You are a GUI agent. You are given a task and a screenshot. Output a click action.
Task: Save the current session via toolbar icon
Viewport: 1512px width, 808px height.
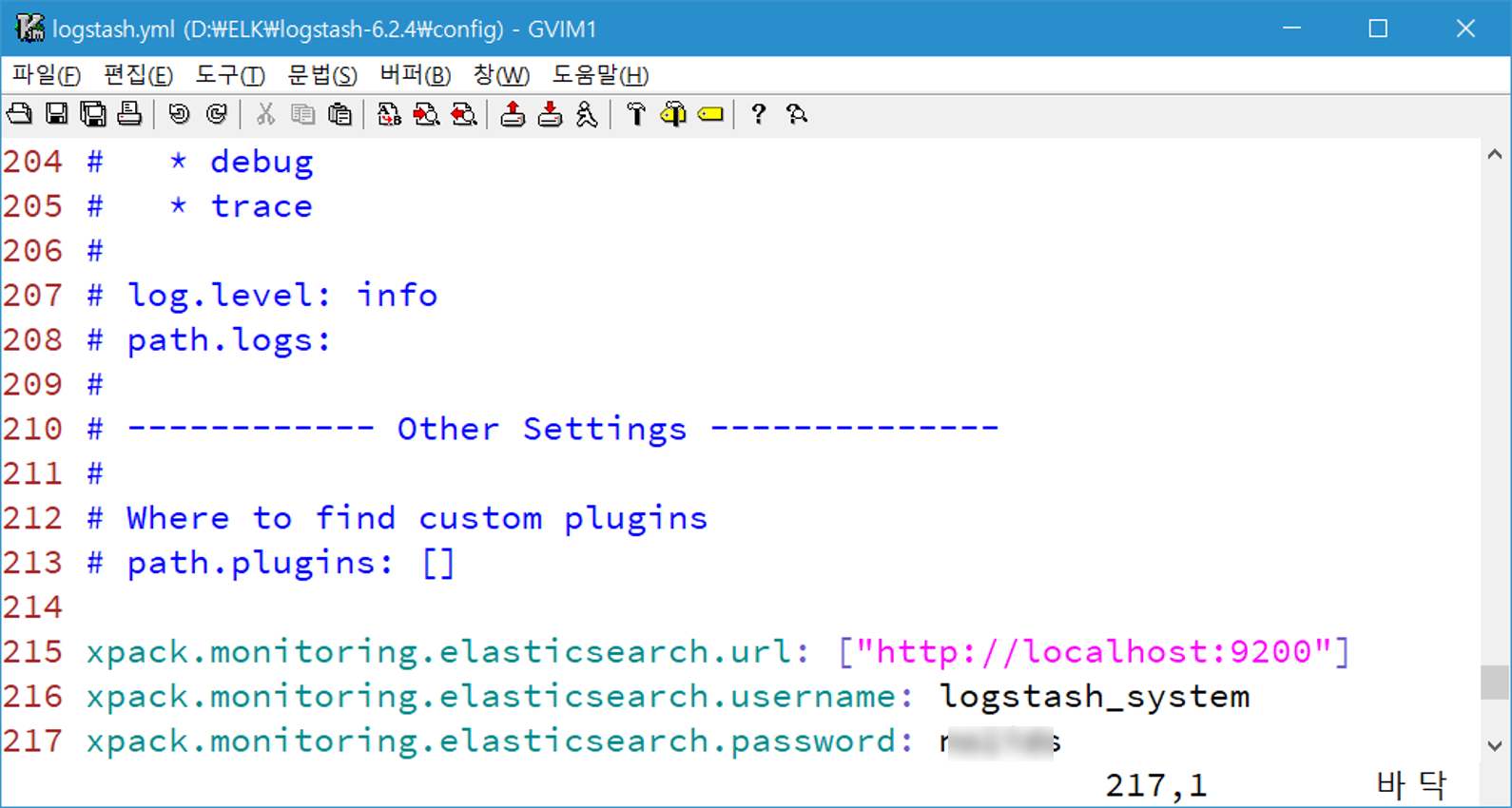pos(550,114)
